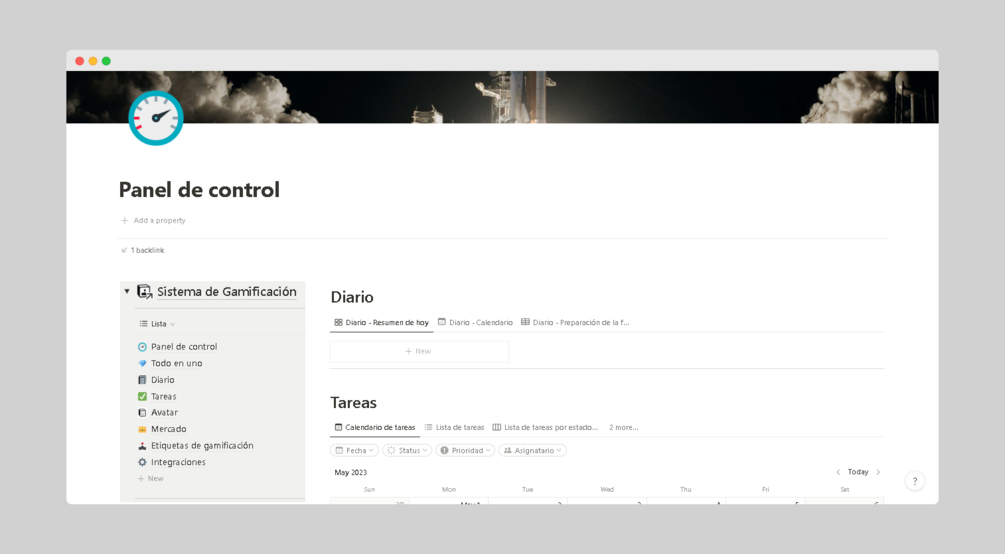Go to previous month with left chevron
Image resolution: width=1005 pixels, height=554 pixels.
[x=838, y=472]
